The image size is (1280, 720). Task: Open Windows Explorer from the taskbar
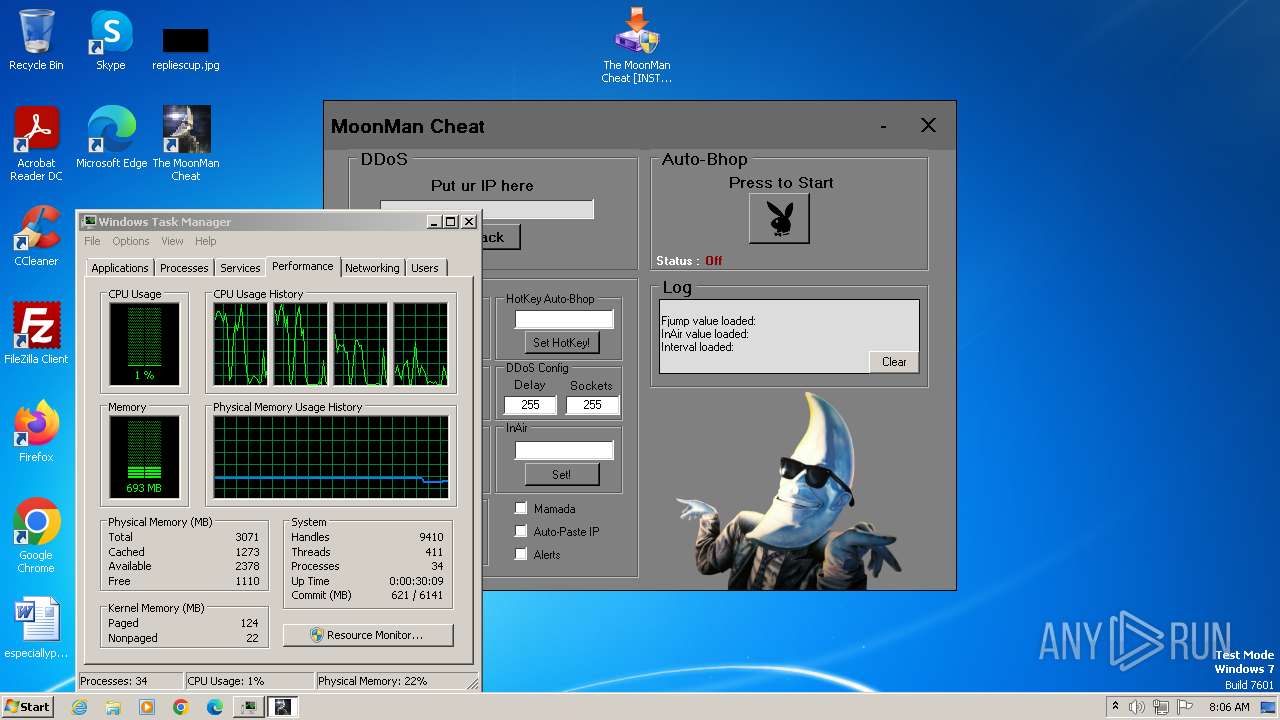pyautogui.click(x=113, y=707)
